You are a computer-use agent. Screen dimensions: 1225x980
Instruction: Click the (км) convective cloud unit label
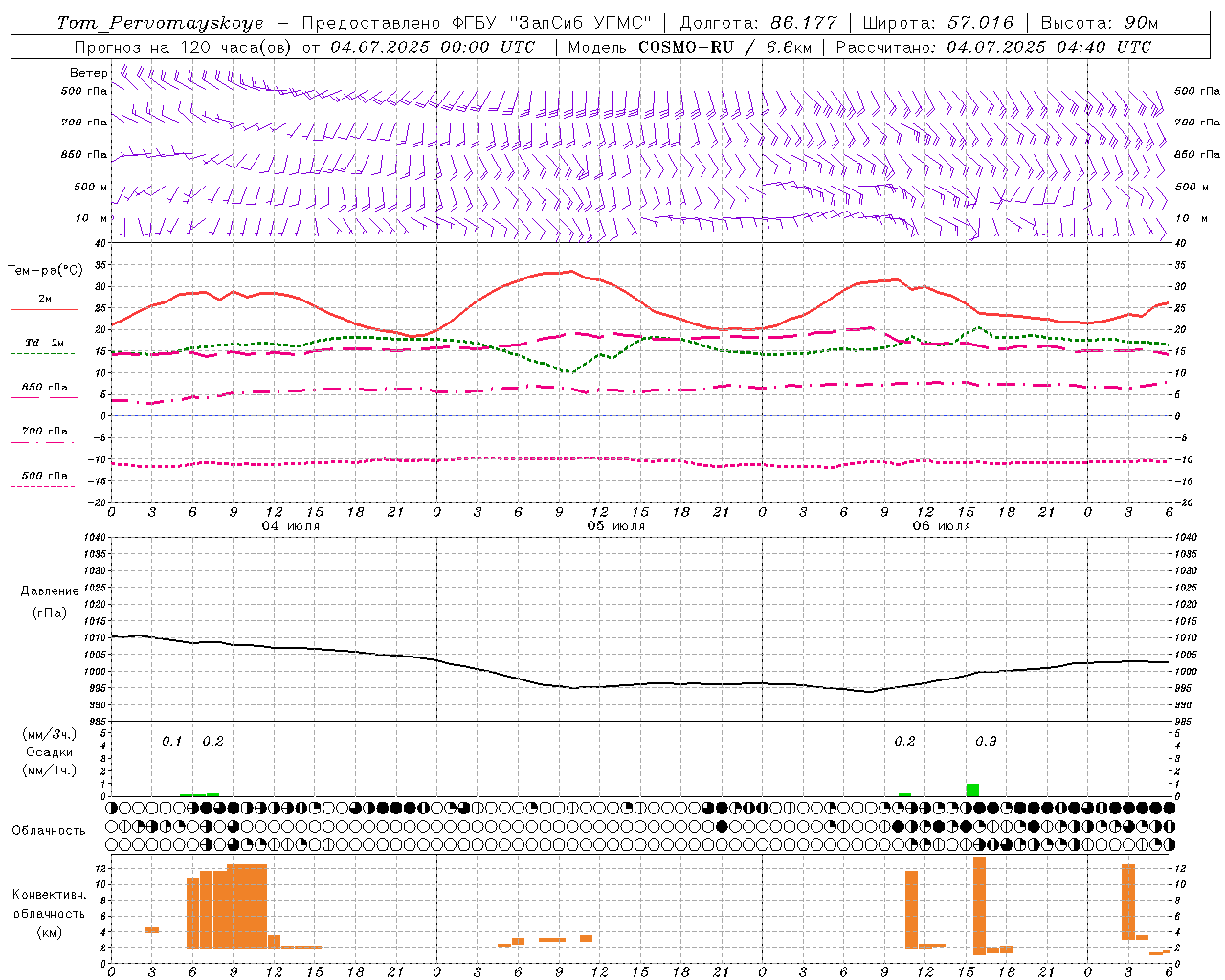50,932
